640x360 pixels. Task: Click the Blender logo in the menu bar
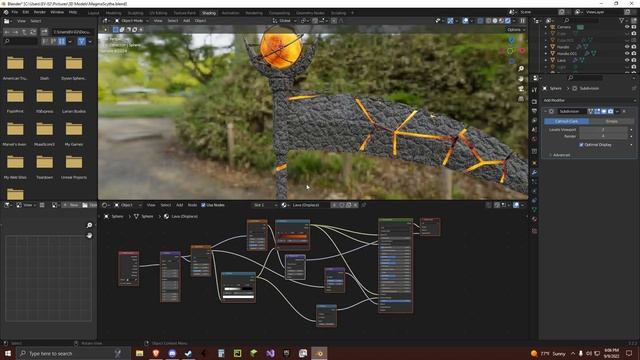6,13
